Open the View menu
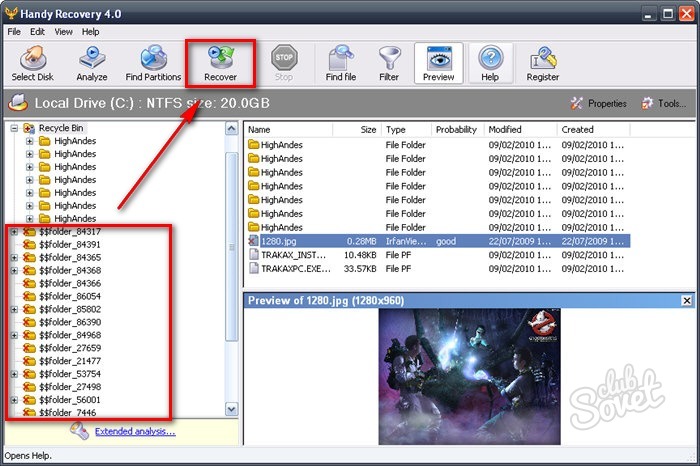The width and height of the screenshot is (700, 466). pos(63,32)
